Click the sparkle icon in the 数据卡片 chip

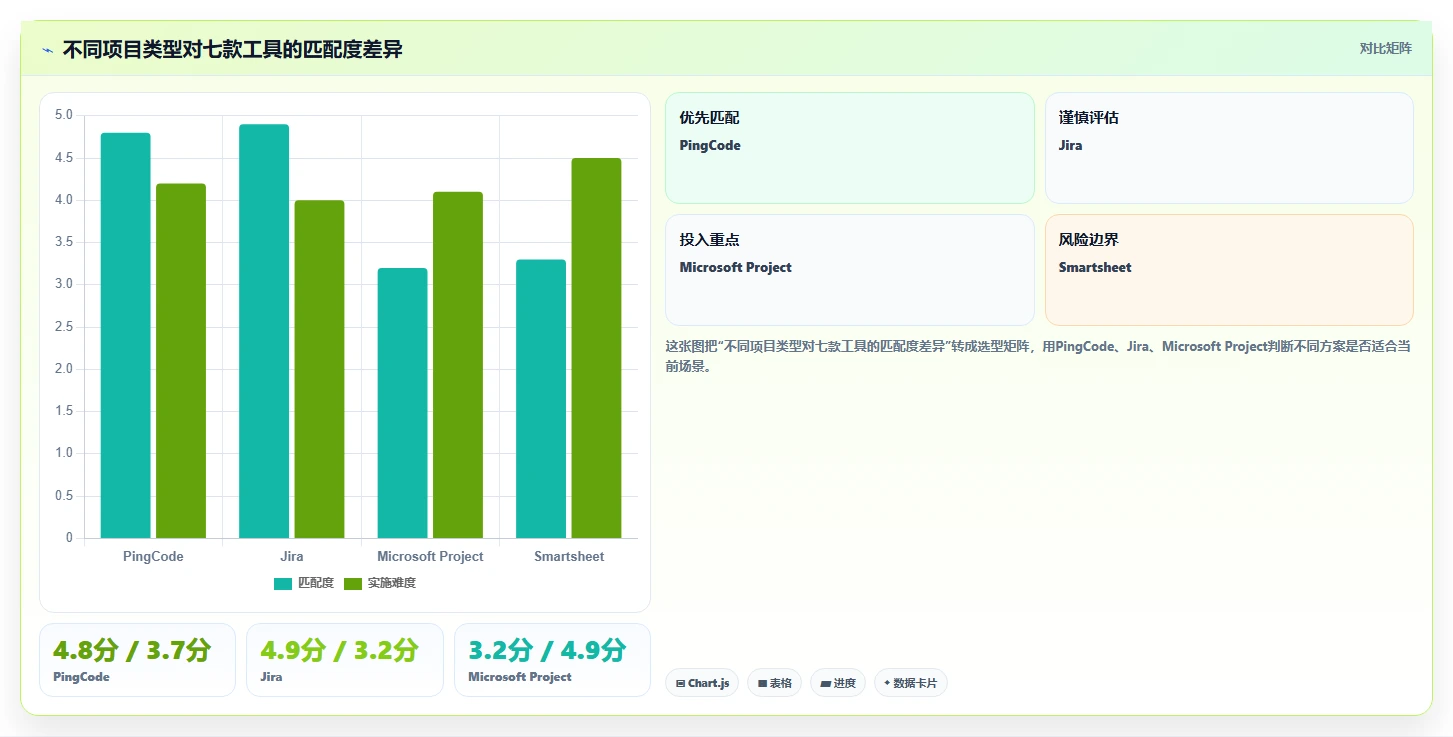887,683
